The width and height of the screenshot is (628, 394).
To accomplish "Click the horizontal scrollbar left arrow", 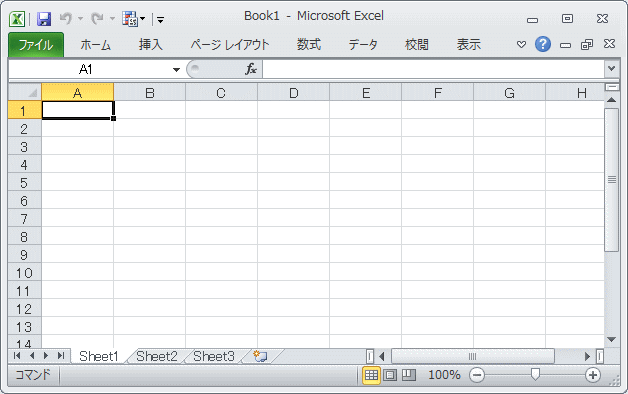I will [382, 356].
